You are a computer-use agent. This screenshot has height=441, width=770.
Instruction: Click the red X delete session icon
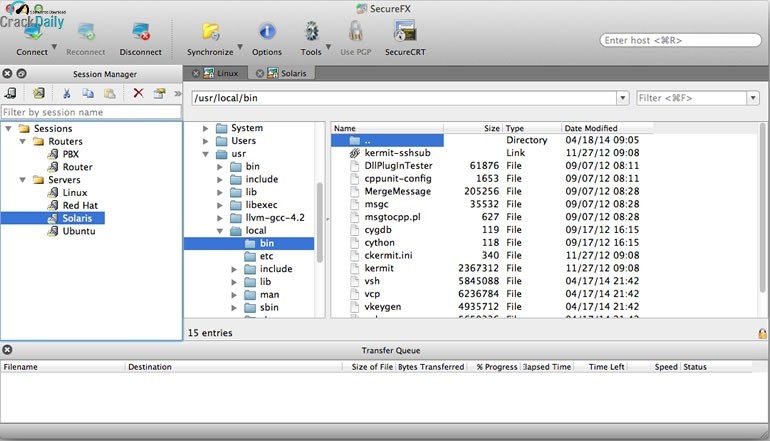pyautogui.click(x=138, y=93)
